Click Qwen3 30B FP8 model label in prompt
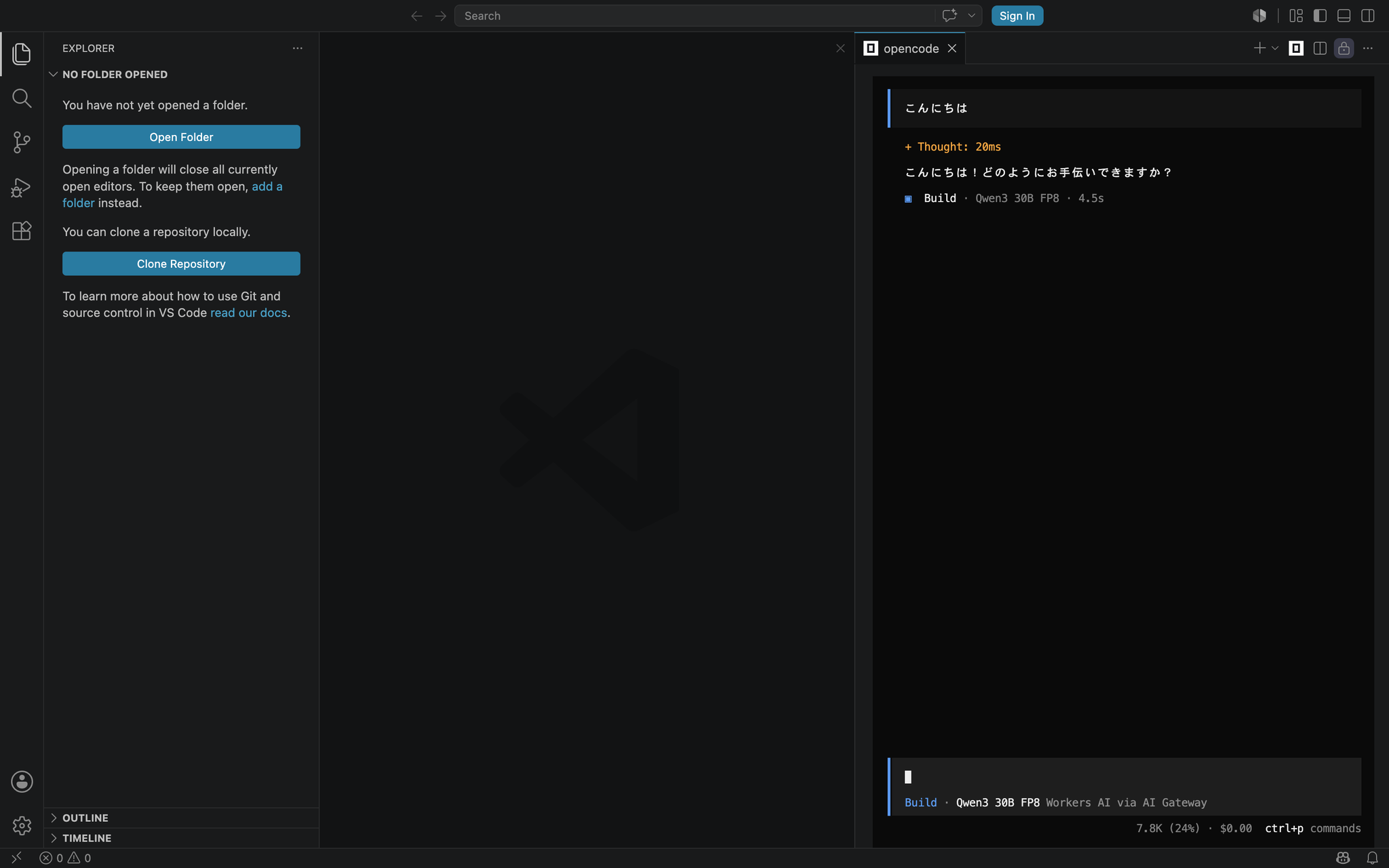Screen dimensions: 1389x868 coord(998,803)
